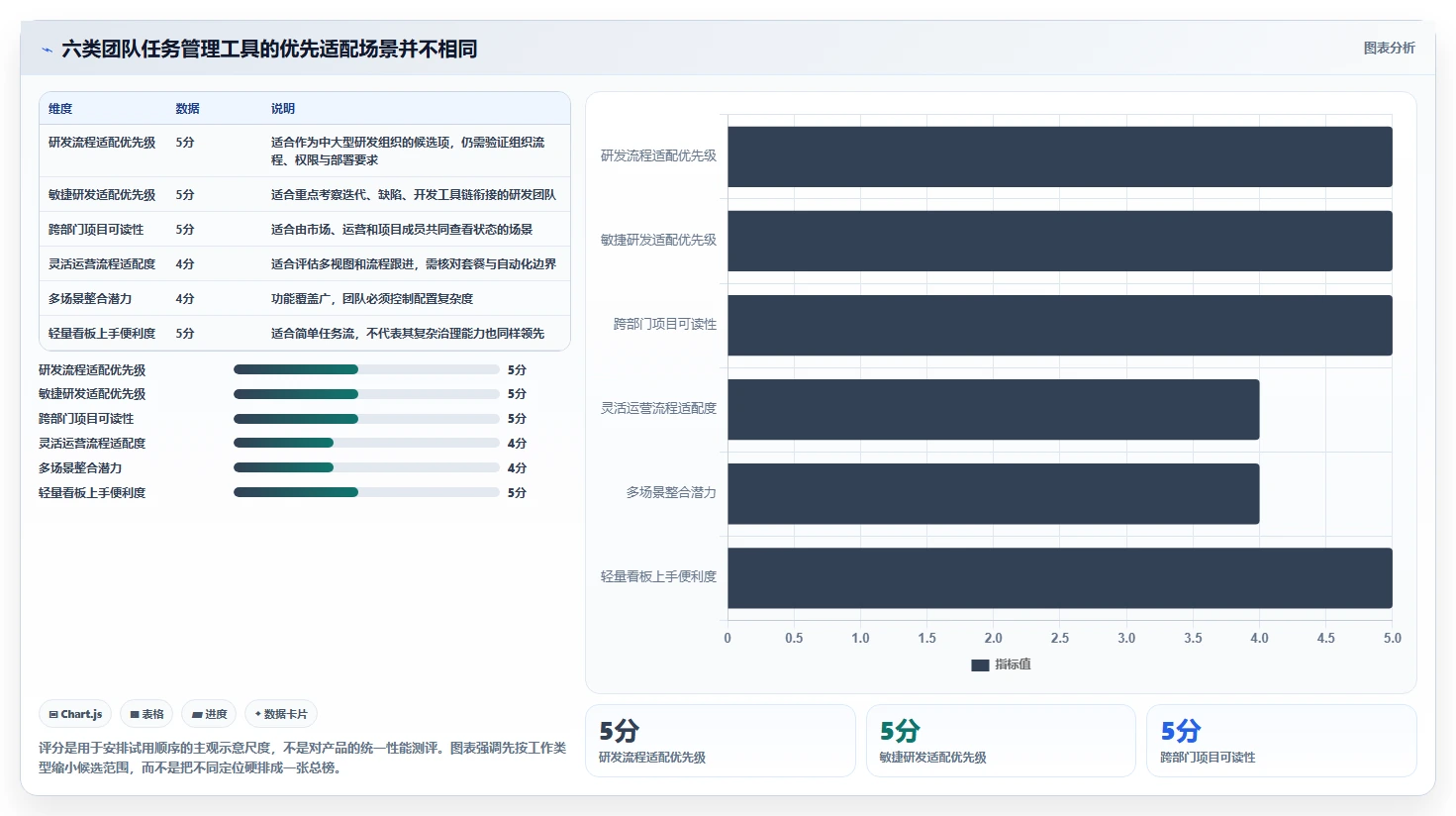1456x816 pixels.
Task: Click the footnote paragraph starting 评分是用于
Action: click(x=302, y=758)
